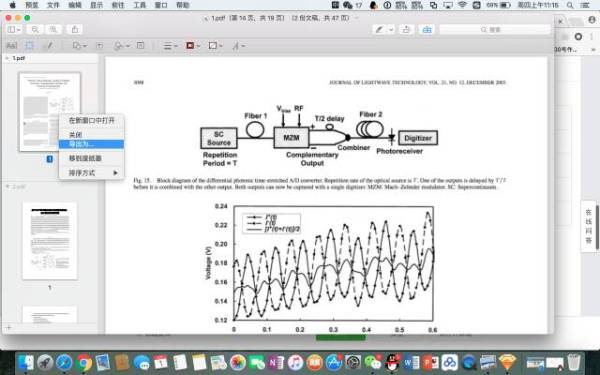
Task: Click the highlight pen tool button
Action: [379, 29]
